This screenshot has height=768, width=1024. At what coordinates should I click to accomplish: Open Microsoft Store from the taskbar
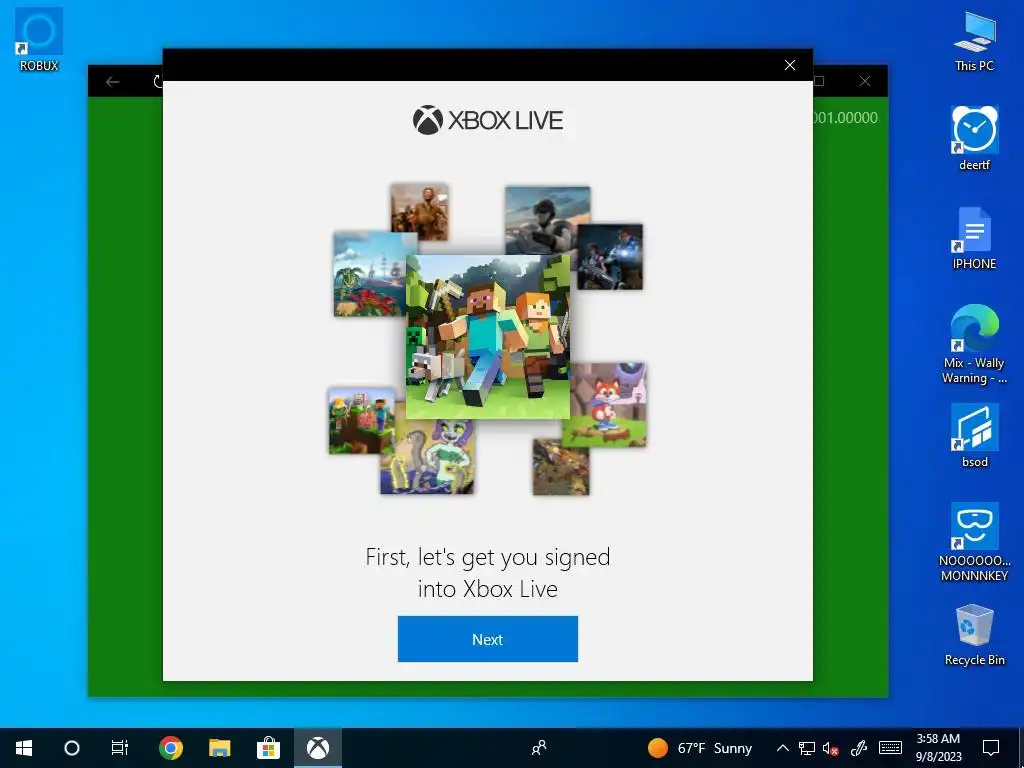point(268,748)
